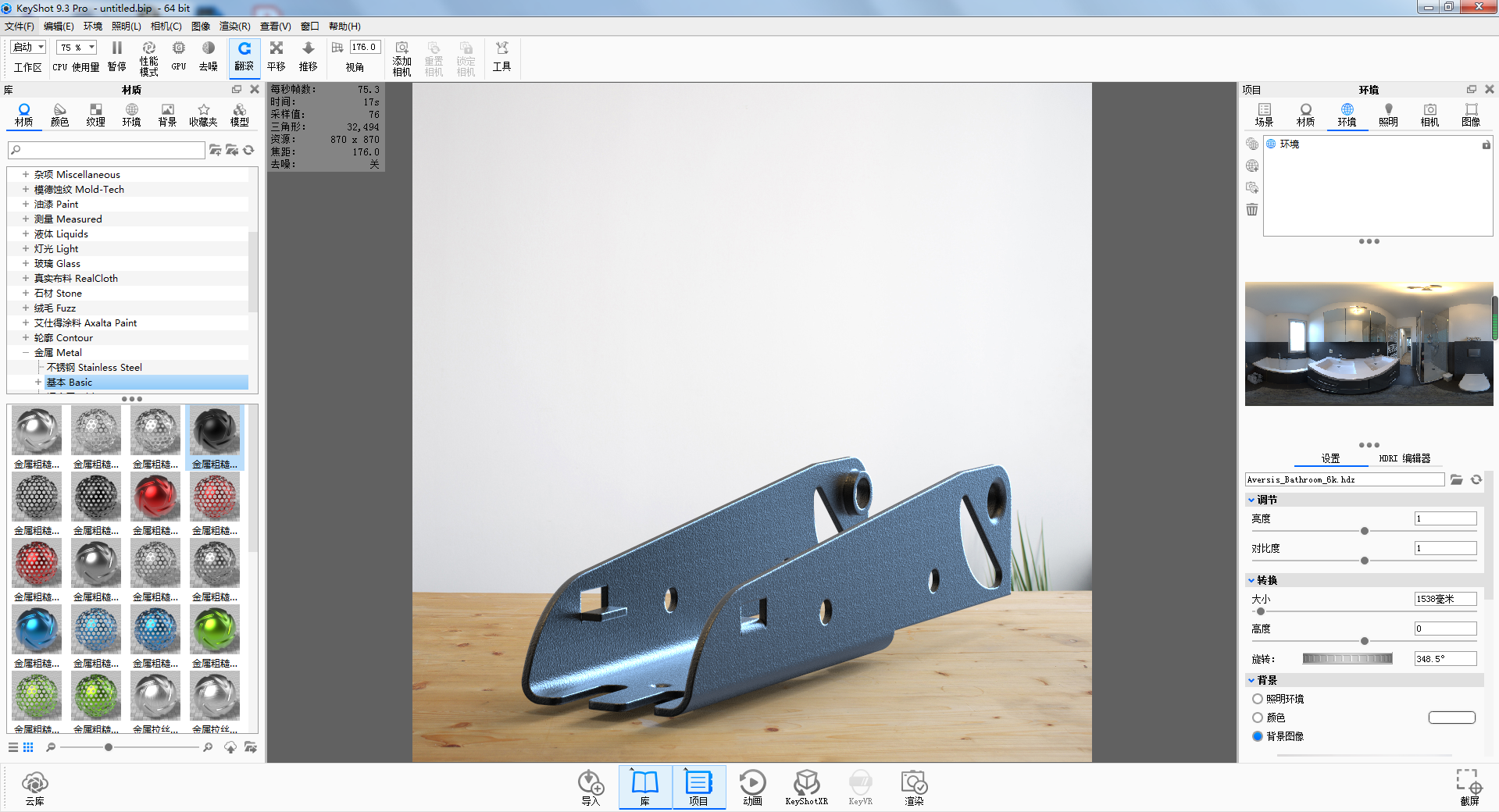Switch to the Lighting (照明) project tab
This screenshot has width=1499, height=812.
(x=1388, y=115)
